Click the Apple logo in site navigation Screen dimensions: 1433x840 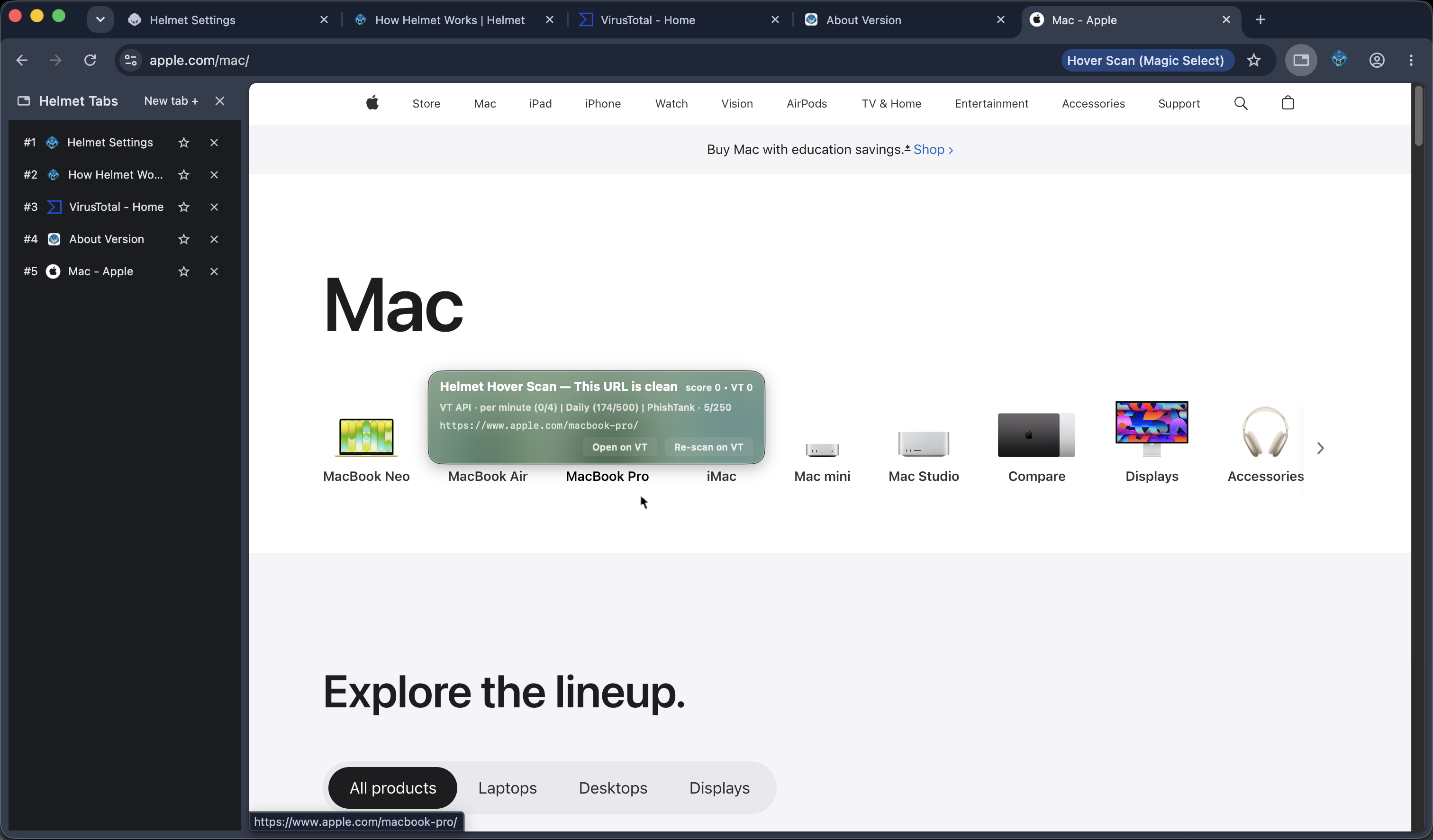click(x=372, y=103)
